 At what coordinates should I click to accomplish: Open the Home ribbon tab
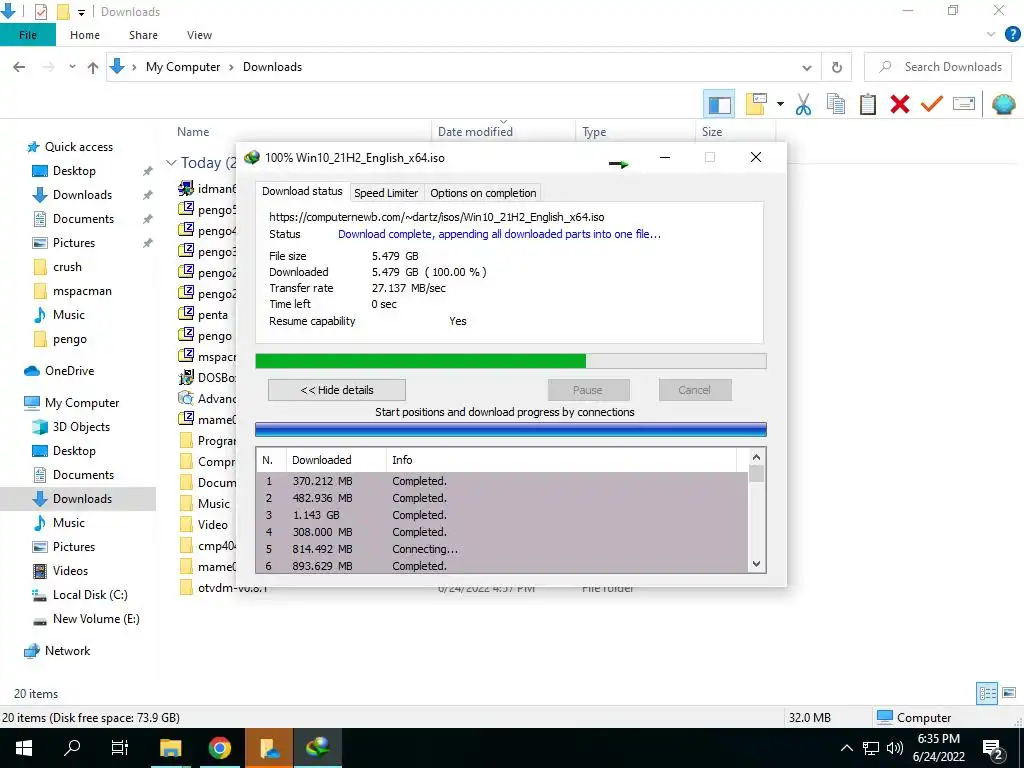coord(85,35)
